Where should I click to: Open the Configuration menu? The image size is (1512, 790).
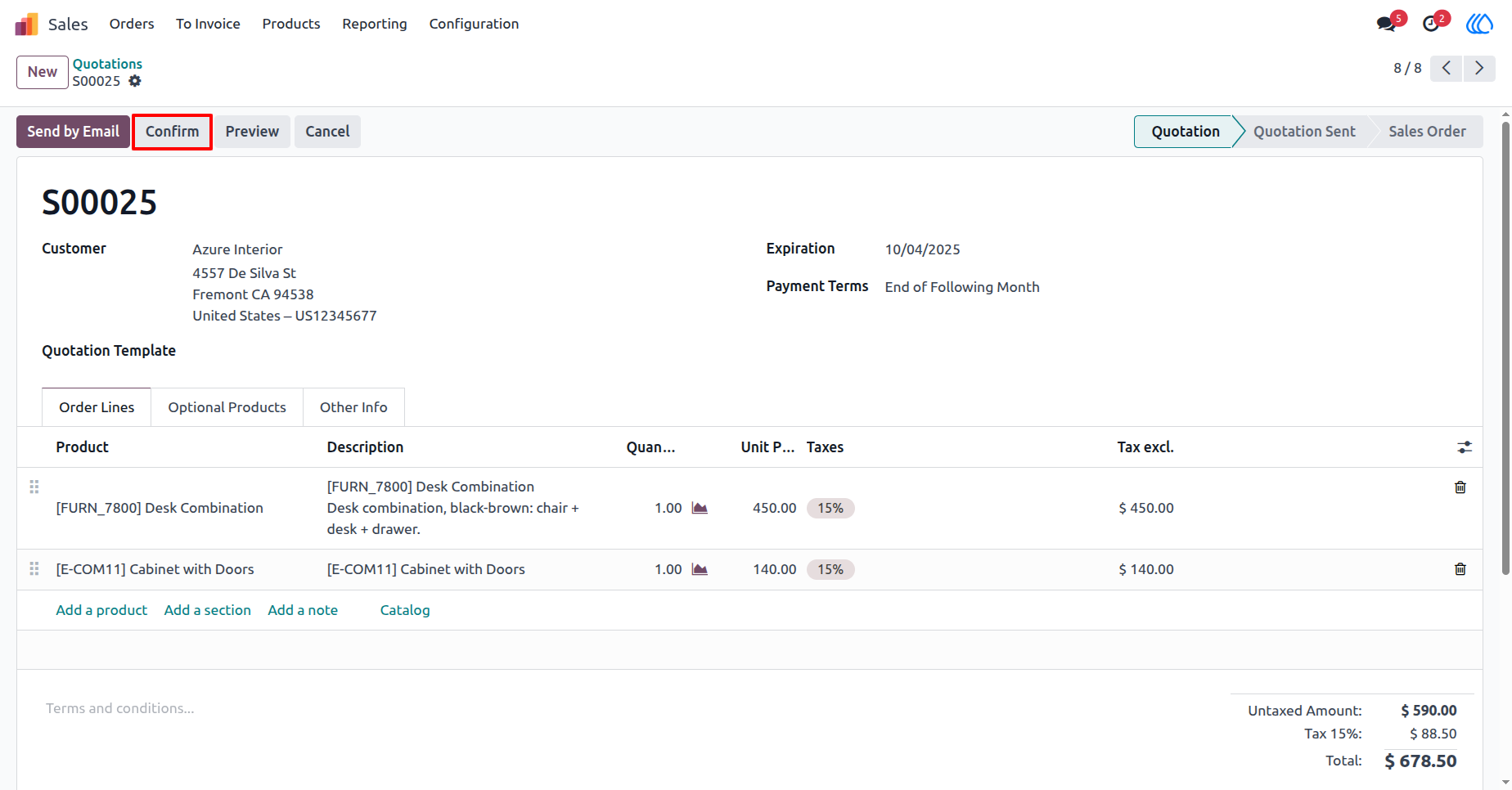point(474,24)
